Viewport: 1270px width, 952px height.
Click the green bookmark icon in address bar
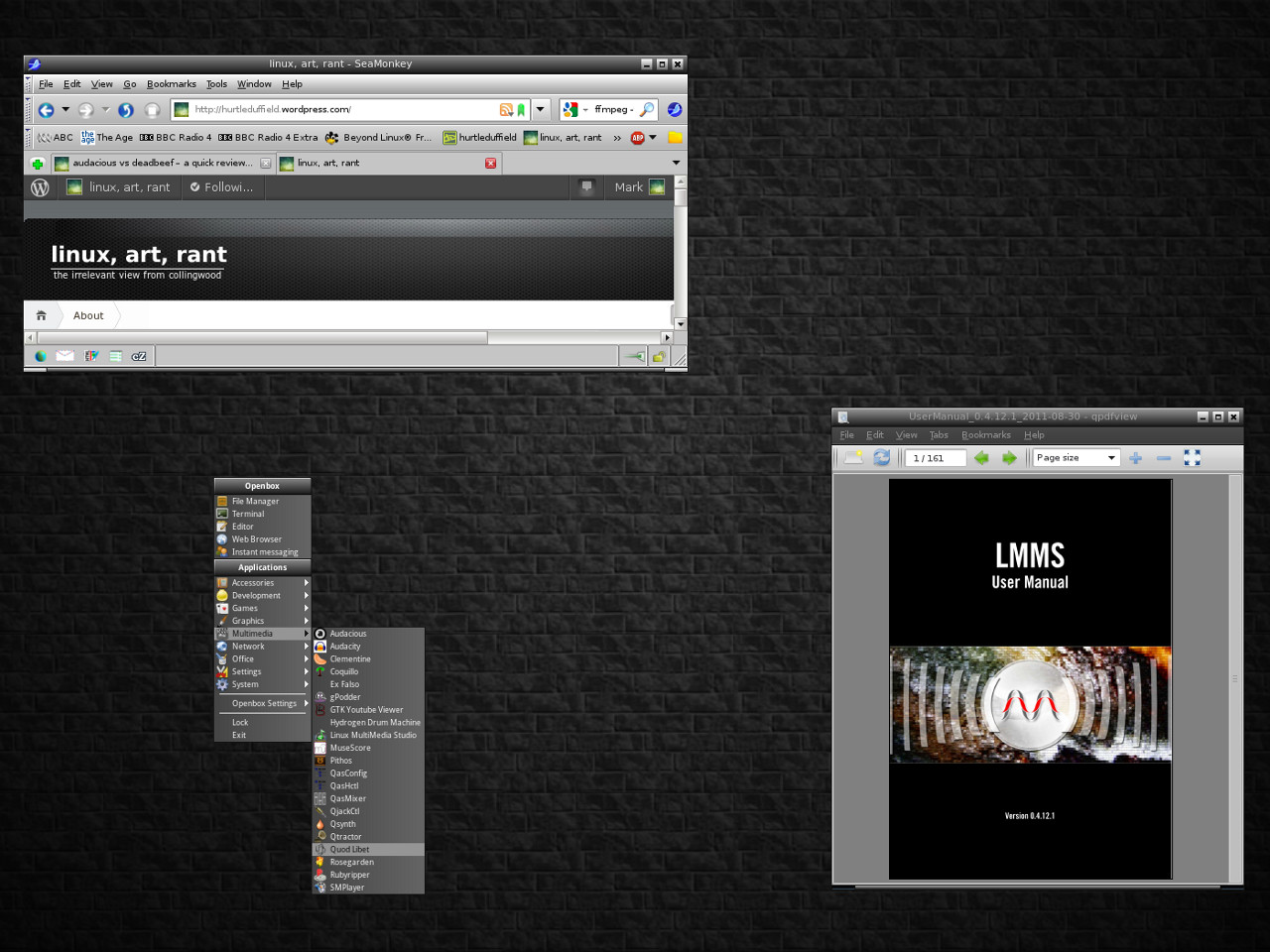click(x=521, y=110)
